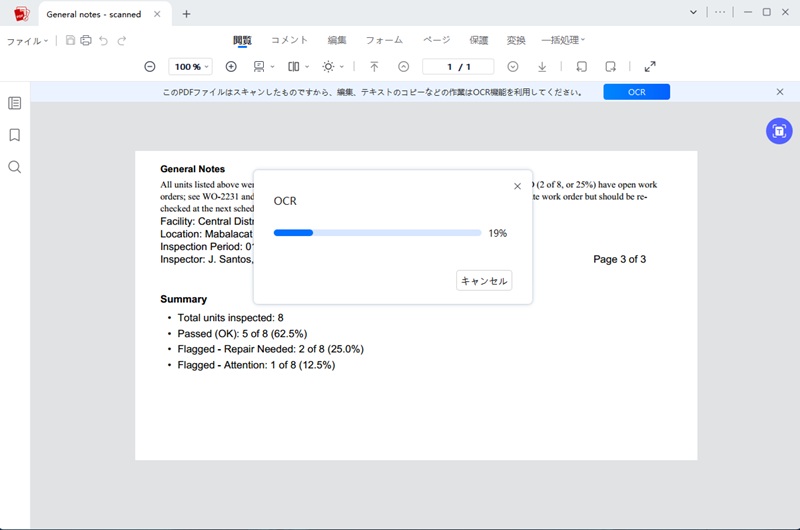
Task: Switch to the コメント tab
Action: point(289,40)
